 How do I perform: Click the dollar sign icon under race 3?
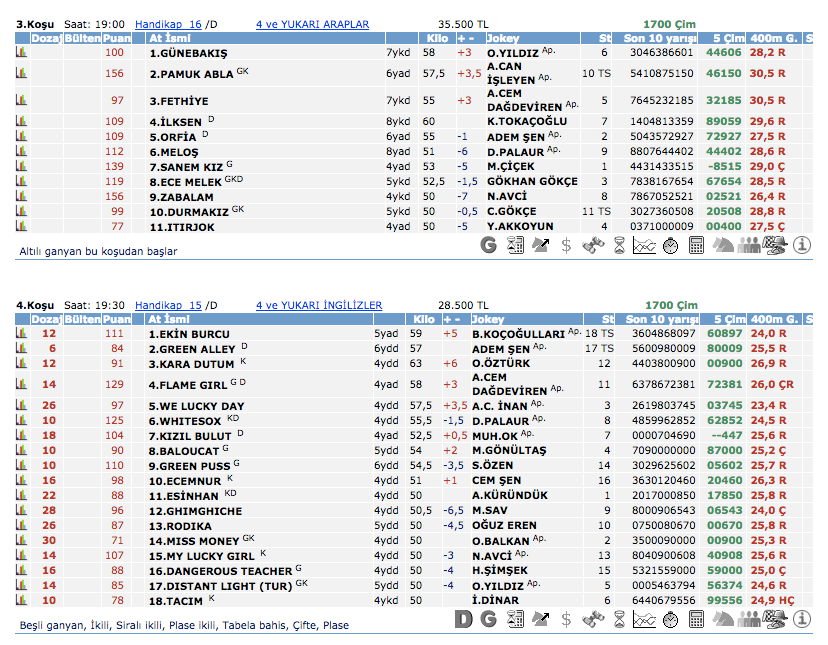[x=567, y=245]
